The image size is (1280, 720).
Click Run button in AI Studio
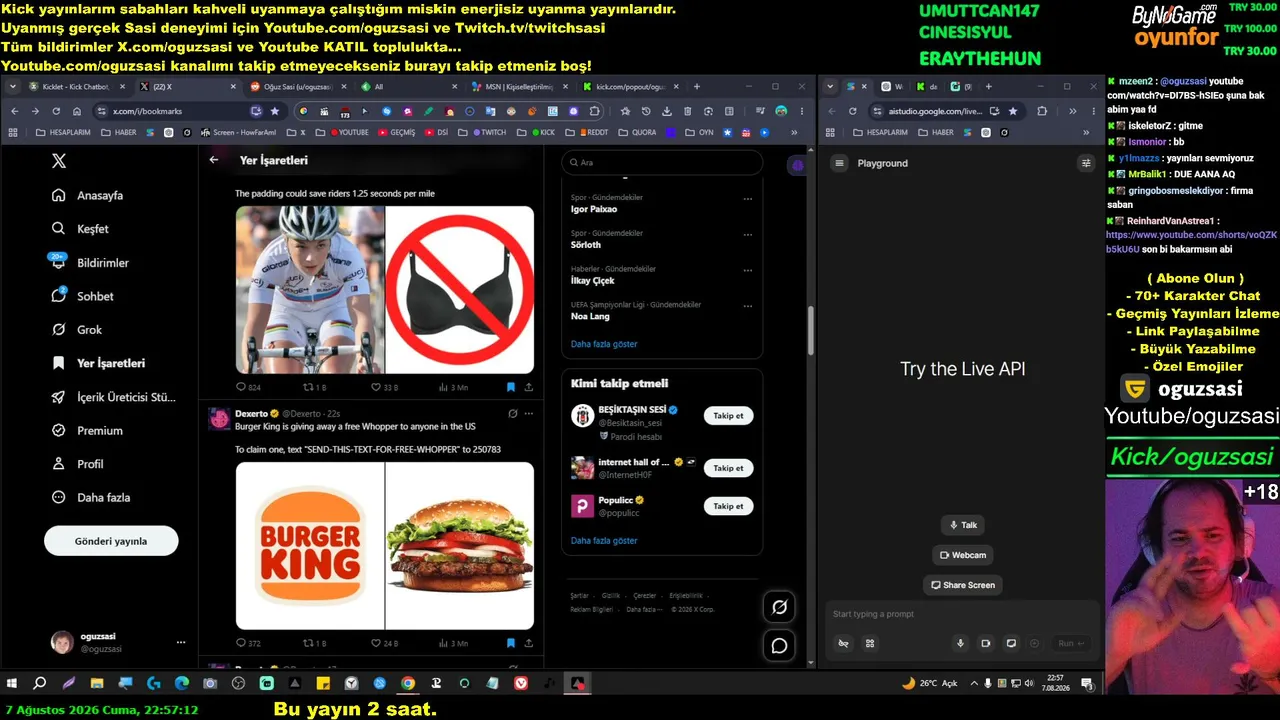pos(1071,643)
